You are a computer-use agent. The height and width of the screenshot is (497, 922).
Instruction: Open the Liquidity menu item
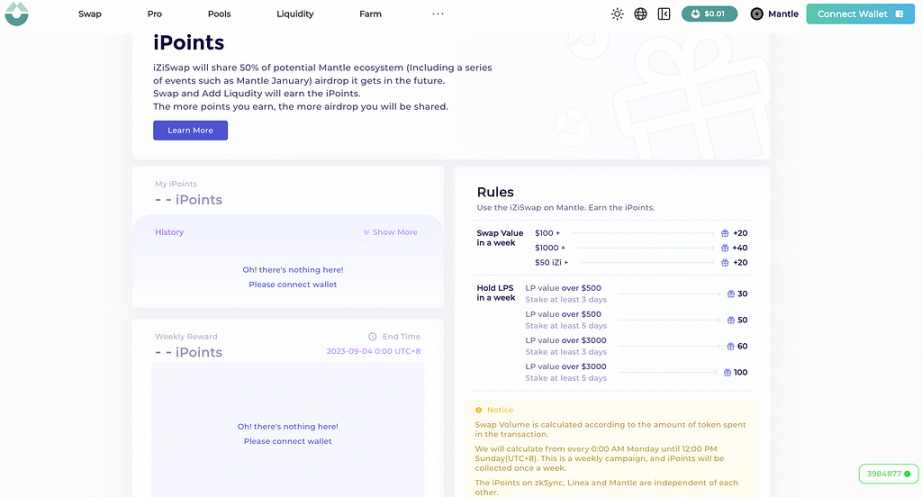pyautogui.click(x=295, y=14)
